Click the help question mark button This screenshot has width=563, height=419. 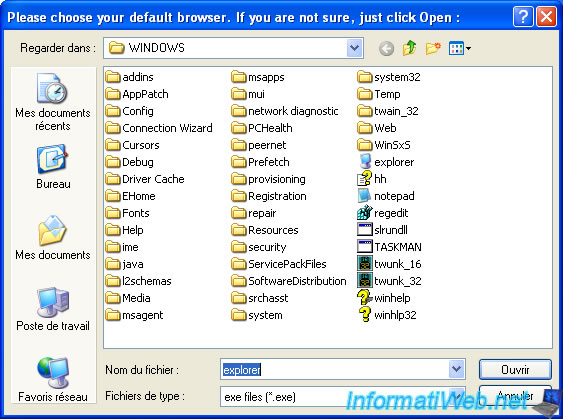(523, 17)
